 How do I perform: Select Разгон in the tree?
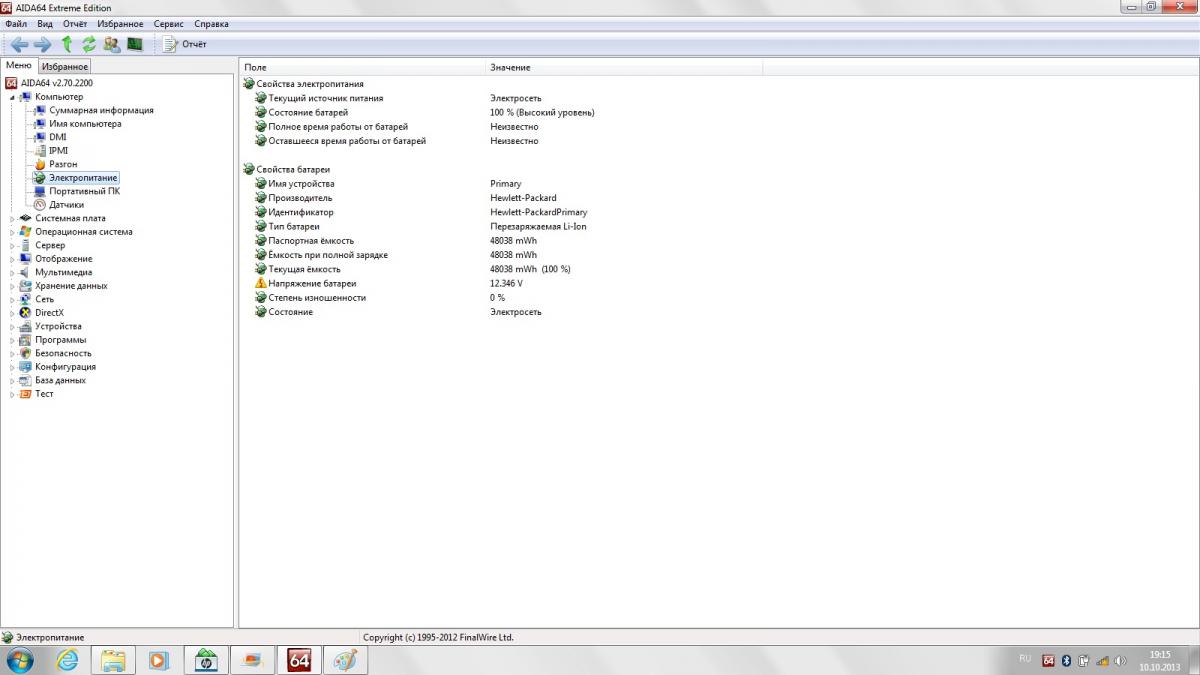63,164
